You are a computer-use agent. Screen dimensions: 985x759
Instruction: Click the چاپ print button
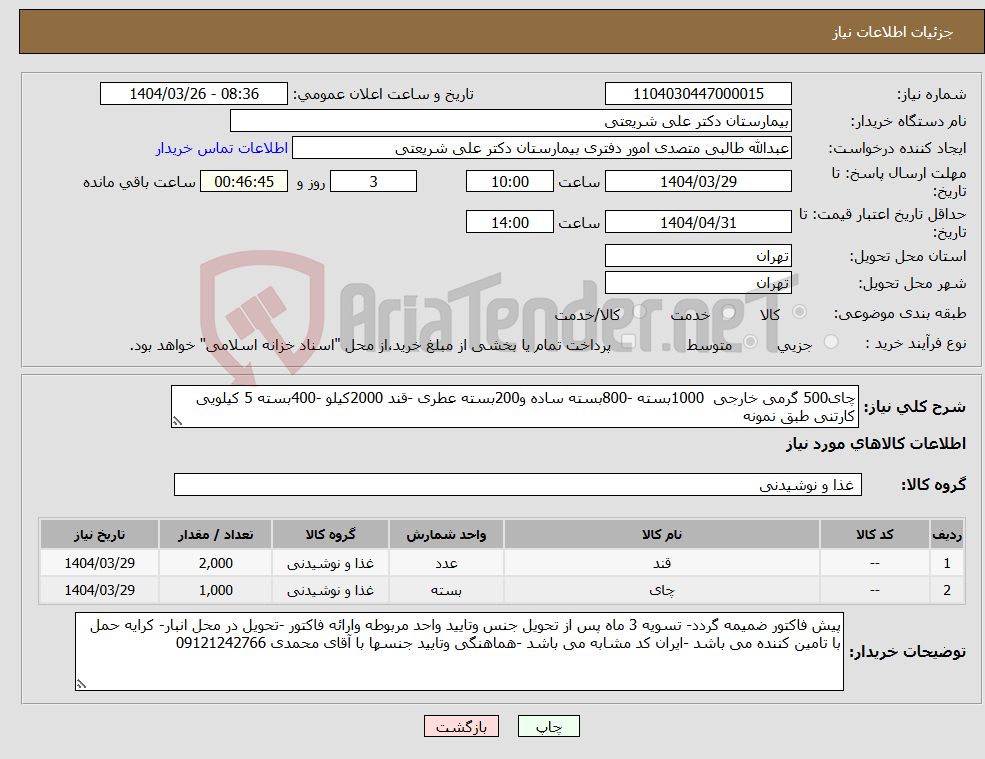tap(548, 726)
